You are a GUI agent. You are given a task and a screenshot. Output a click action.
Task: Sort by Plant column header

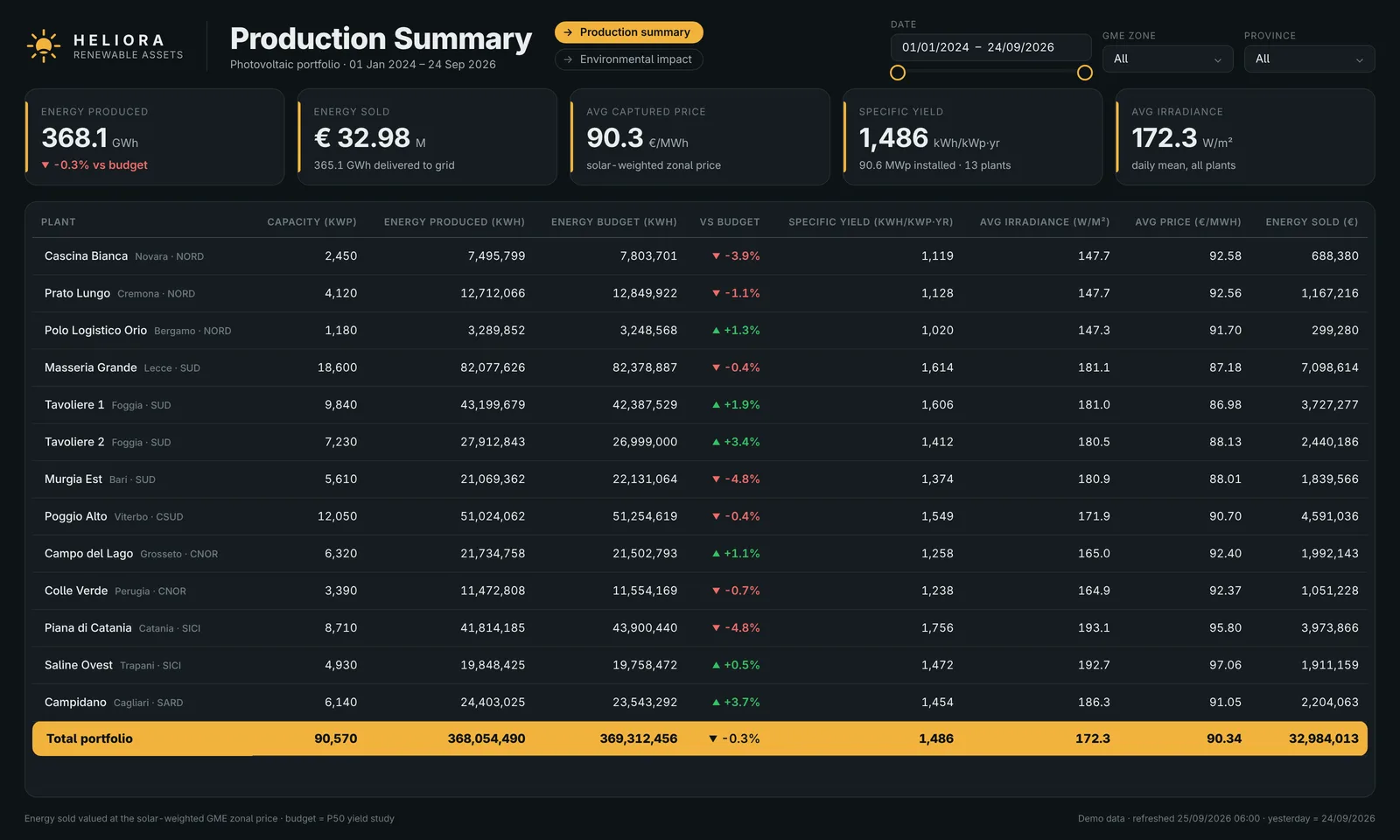pos(59,222)
